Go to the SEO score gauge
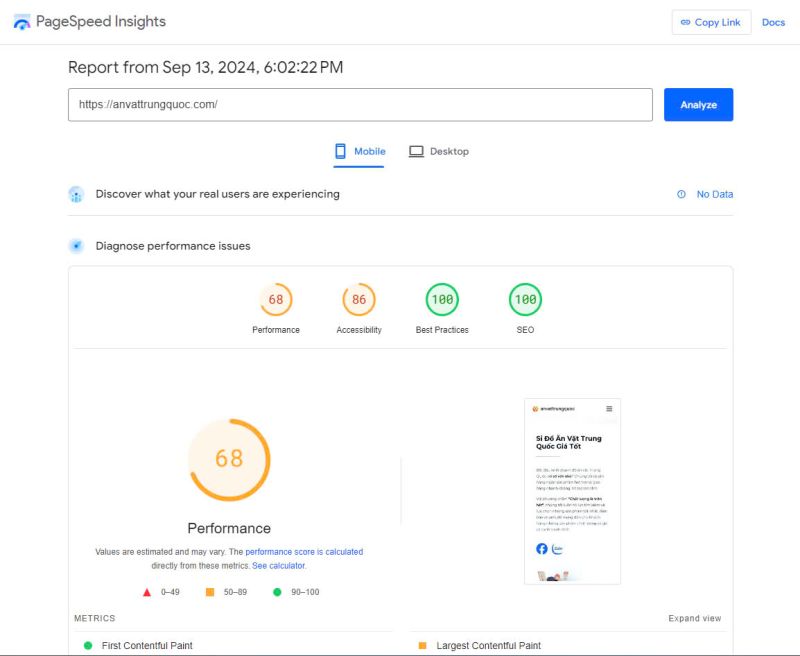Image resolution: width=800 pixels, height=656 pixels. pyautogui.click(x=525, y=300)
